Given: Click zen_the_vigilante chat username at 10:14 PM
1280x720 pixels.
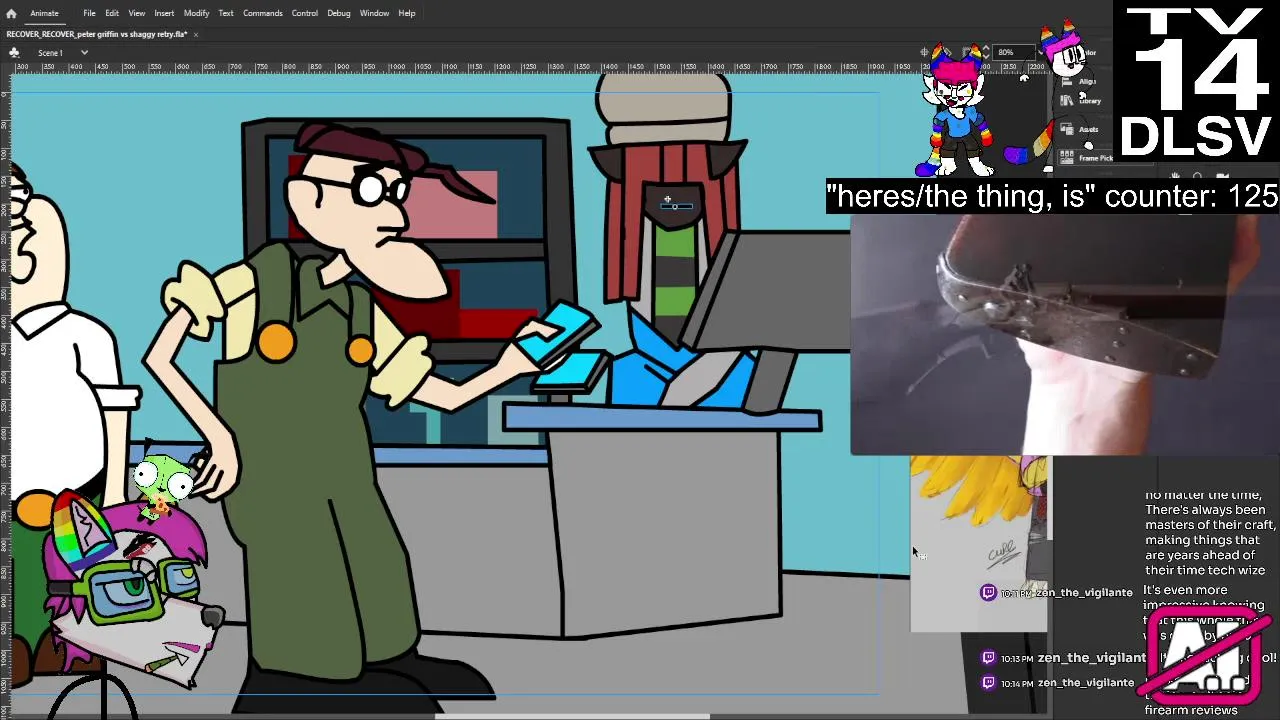Looking at the screenshot, I should coord(1086,682).
